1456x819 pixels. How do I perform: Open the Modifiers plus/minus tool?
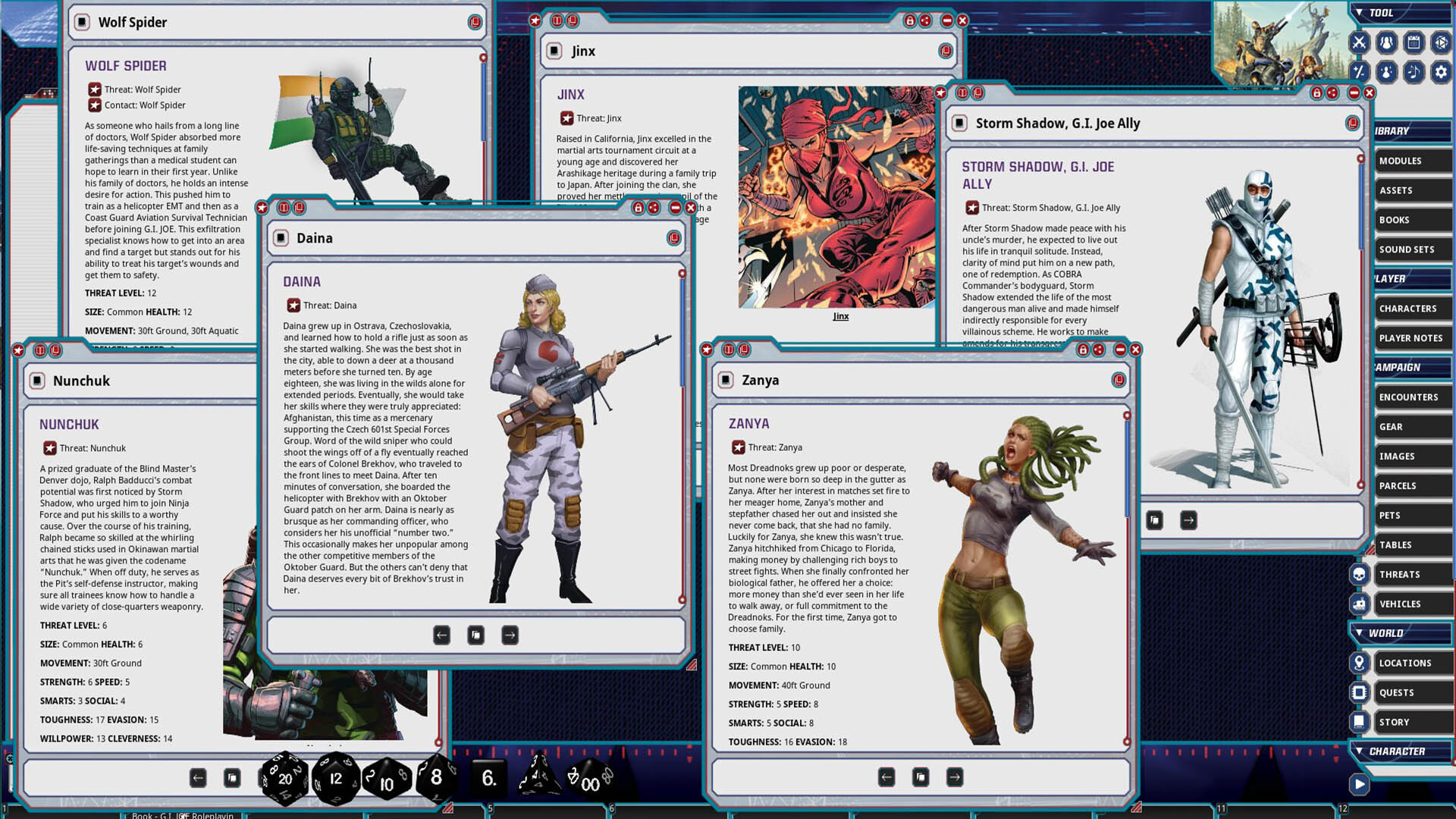[x=1359, y=72]
